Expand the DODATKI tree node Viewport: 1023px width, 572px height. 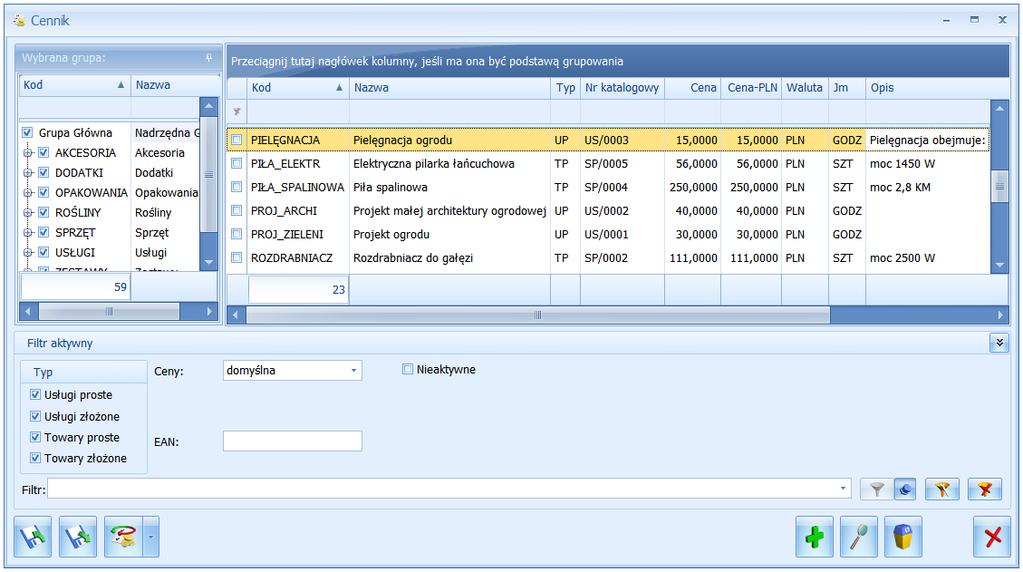[x=27, y=173]
